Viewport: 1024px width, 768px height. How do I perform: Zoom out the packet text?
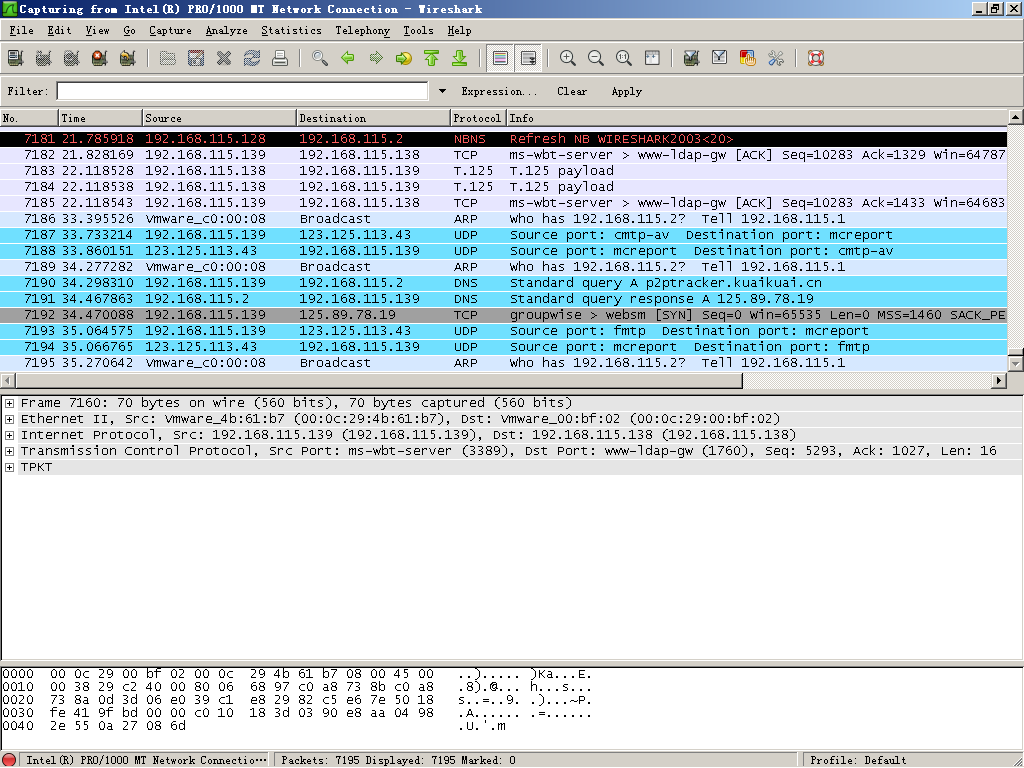point(596,58)
